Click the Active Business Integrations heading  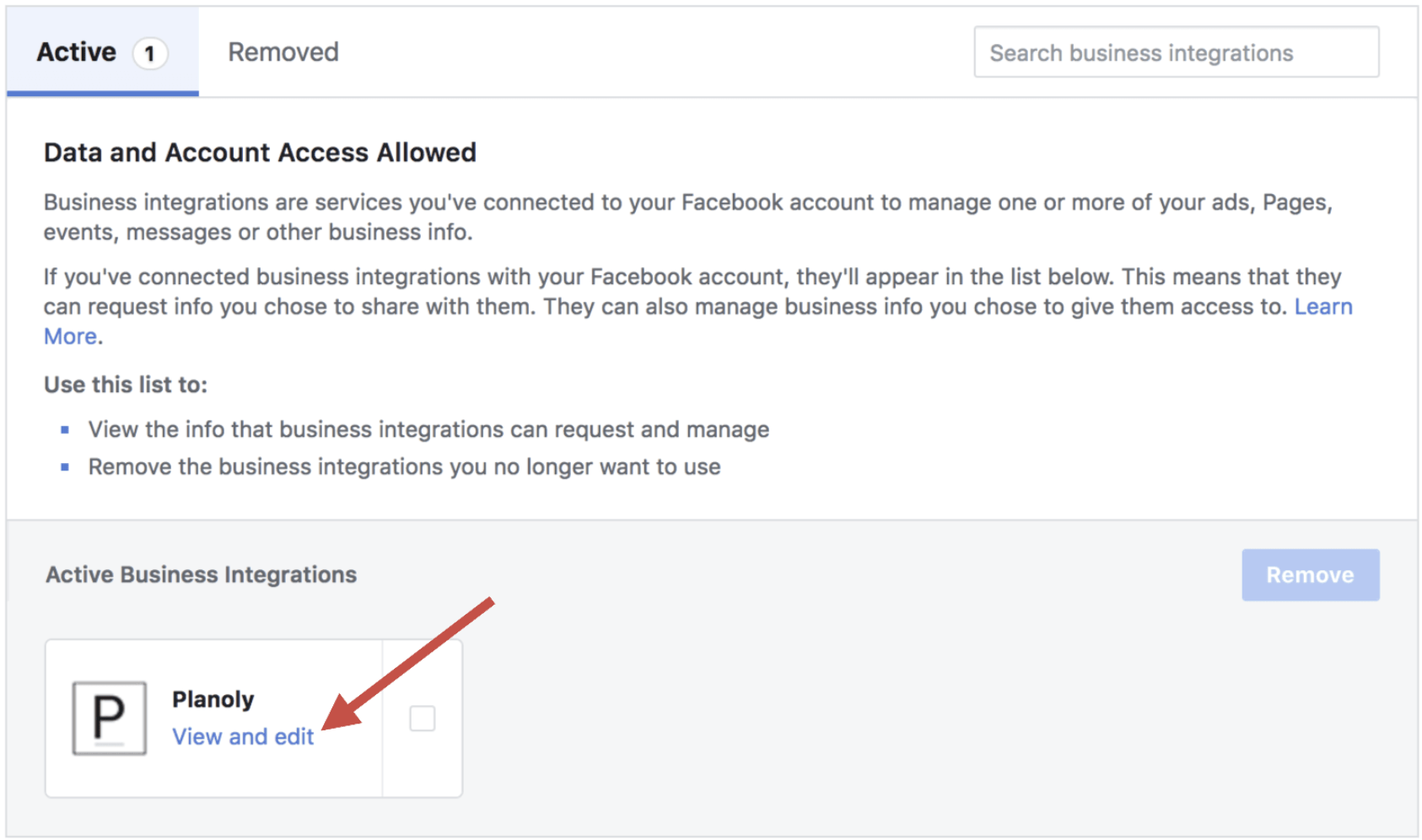[x=201, y=574]
